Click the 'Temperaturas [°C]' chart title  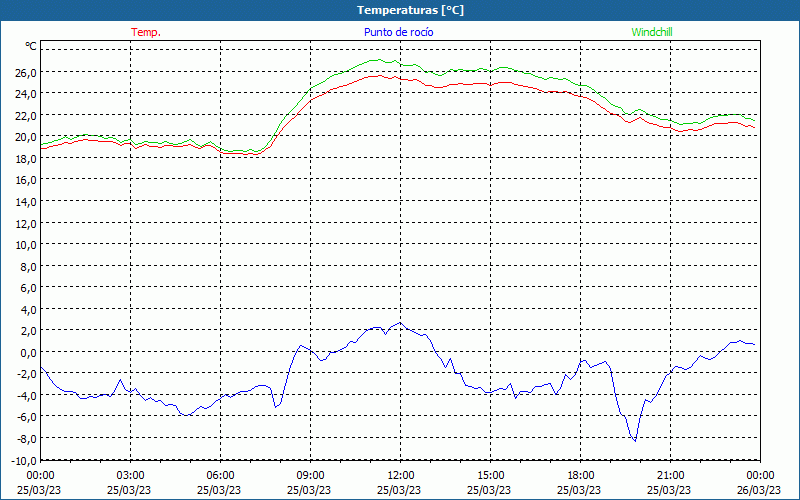(410, 10)
